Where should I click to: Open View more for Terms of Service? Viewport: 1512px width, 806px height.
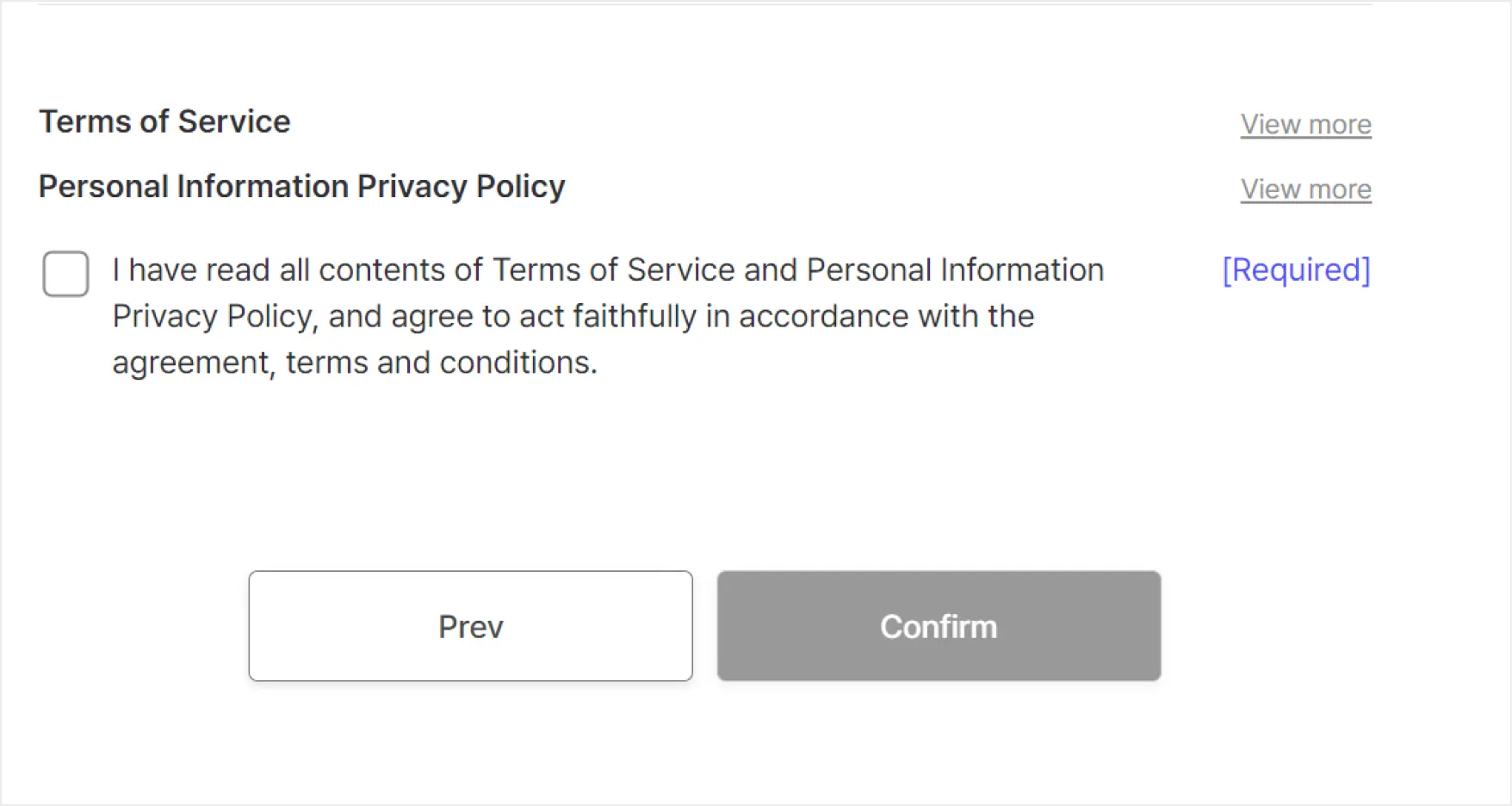(1305, 124)
